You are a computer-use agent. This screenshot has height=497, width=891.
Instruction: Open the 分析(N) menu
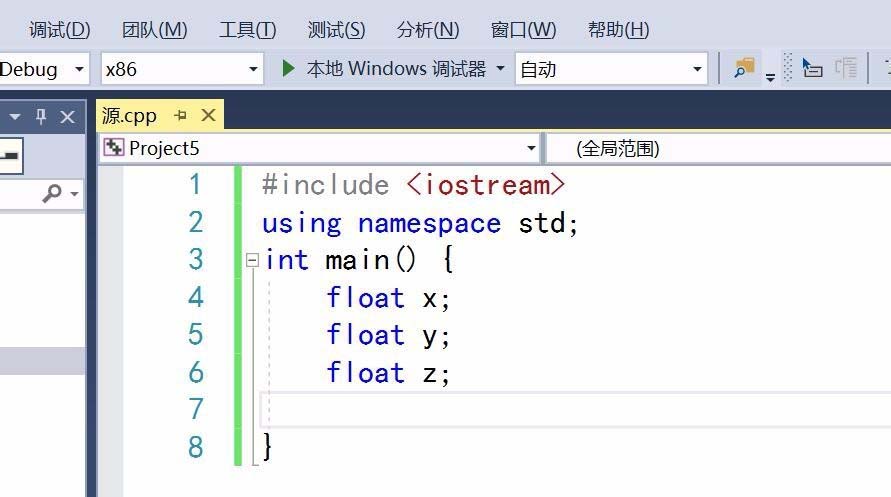pos(428,30)
